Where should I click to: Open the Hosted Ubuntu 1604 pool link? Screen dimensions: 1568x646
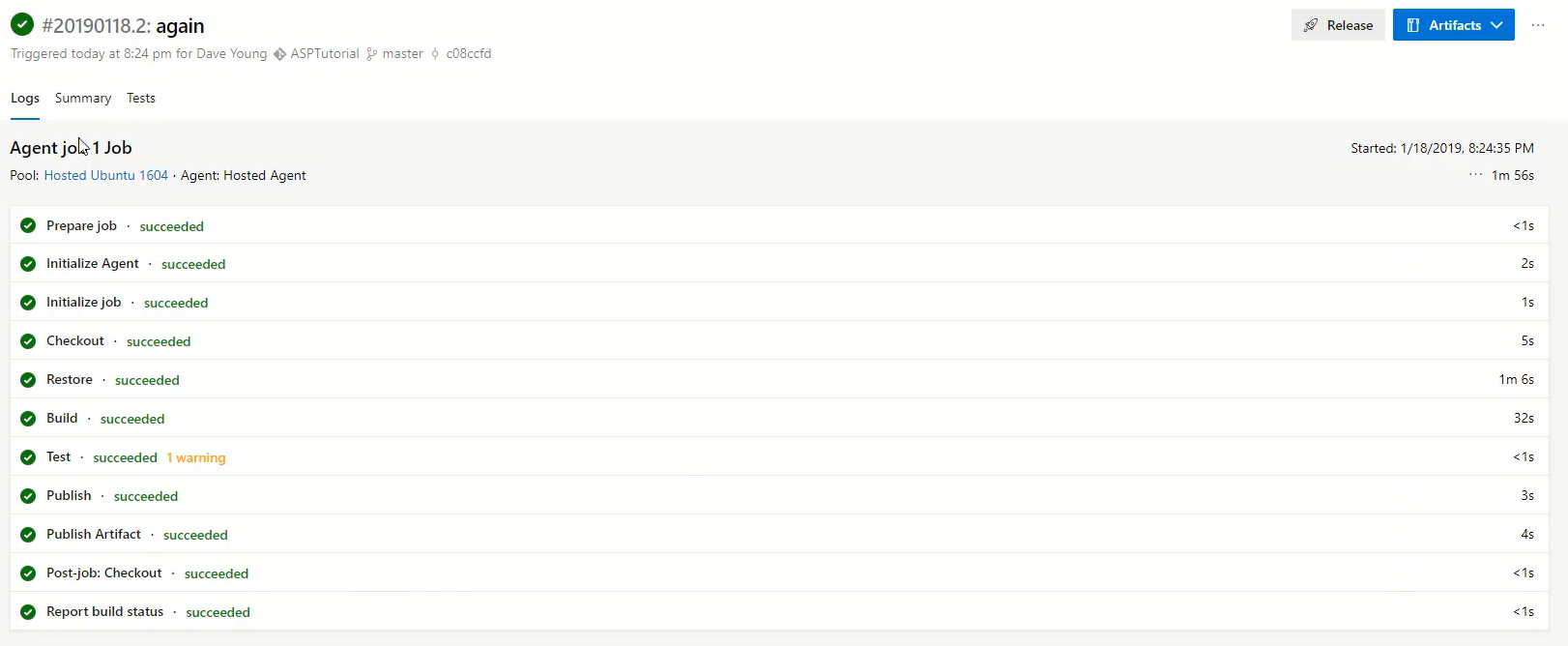pos(106,175)
